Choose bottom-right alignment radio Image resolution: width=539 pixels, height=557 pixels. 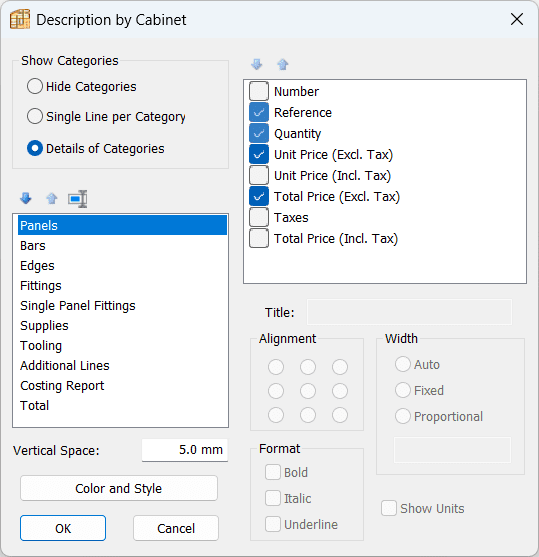point(340,415)
